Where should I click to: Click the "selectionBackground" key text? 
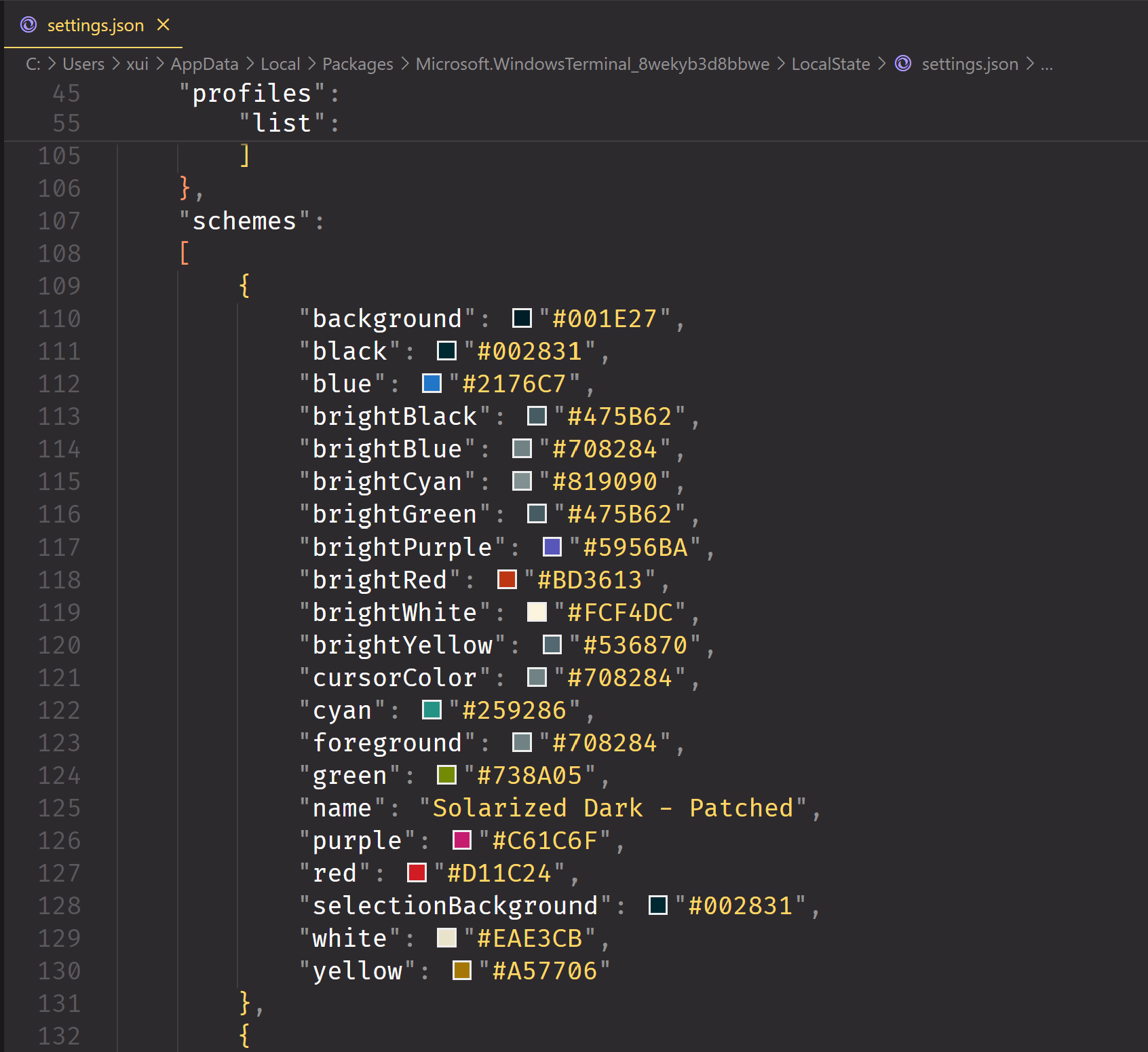click(455, 906)
